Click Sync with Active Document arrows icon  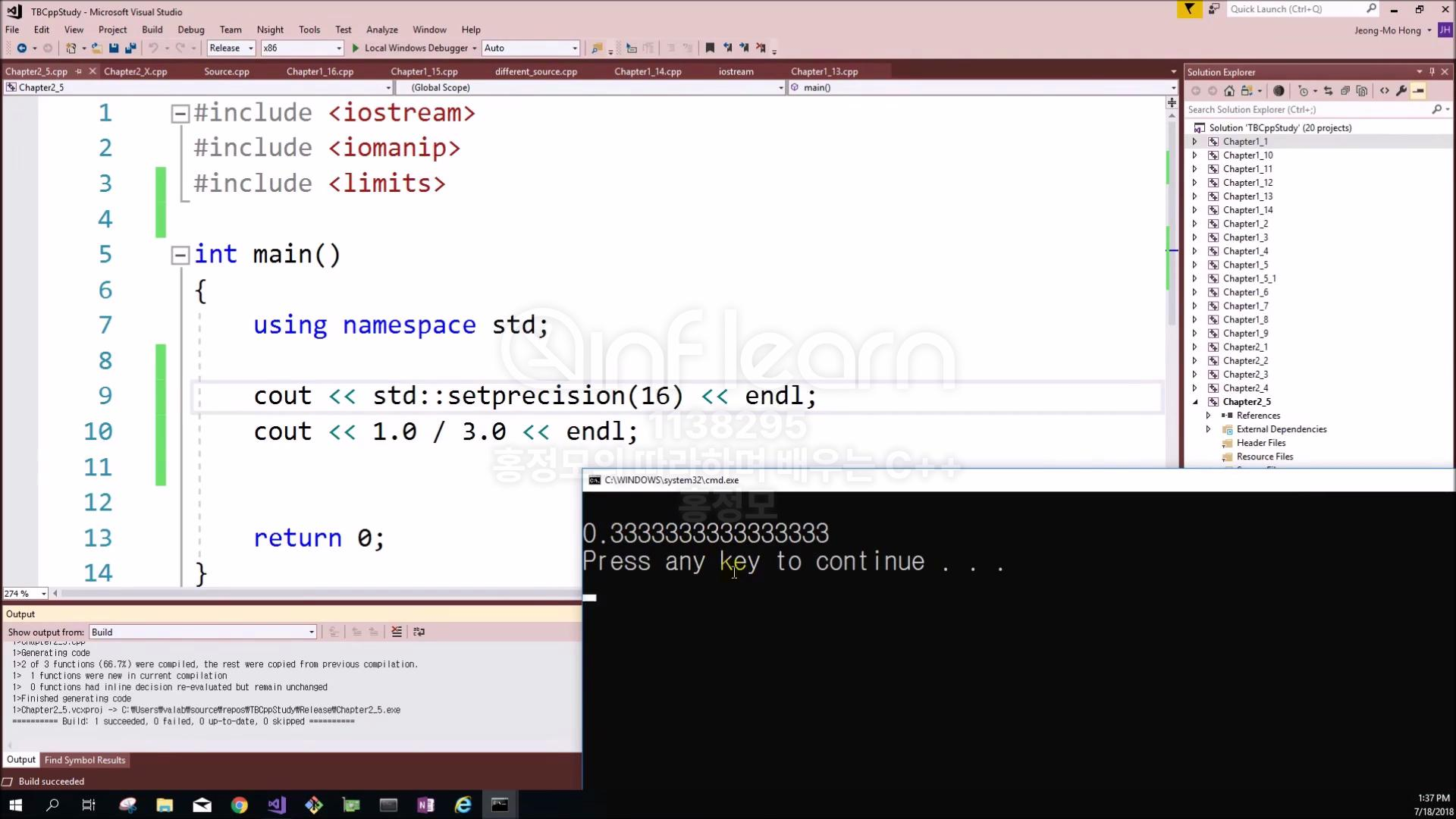1328,91
